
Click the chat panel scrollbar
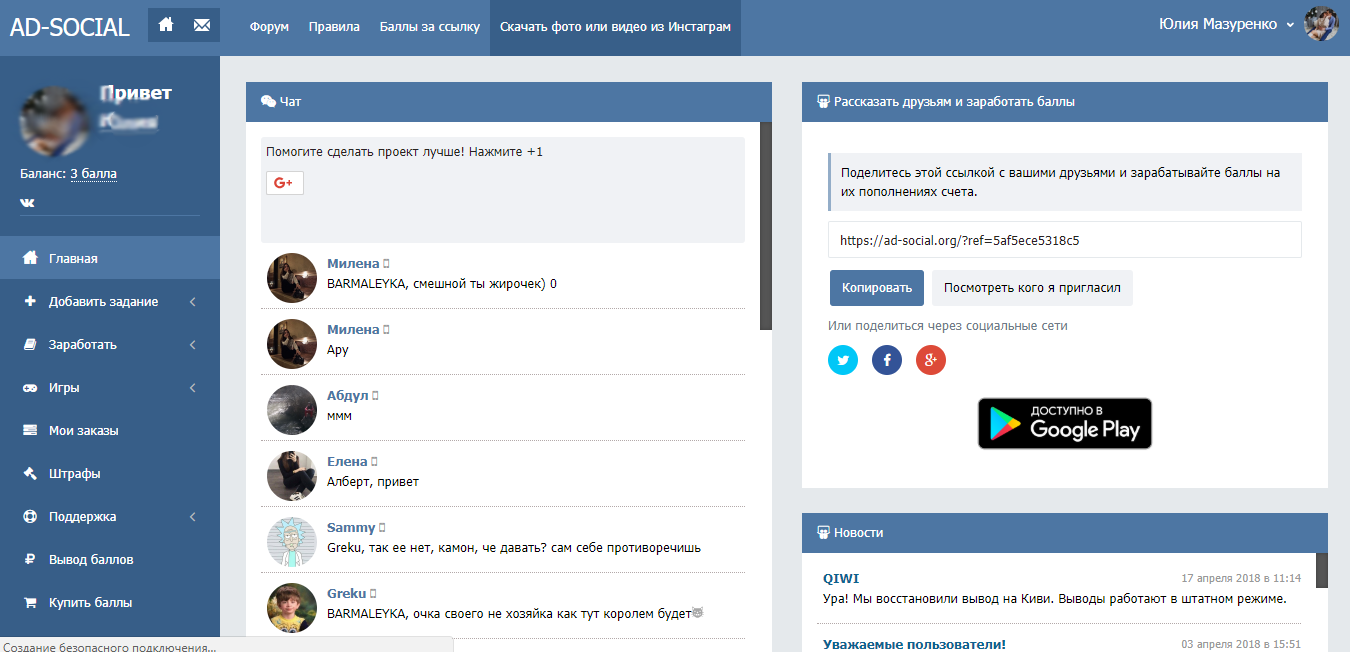[x=766, y=226]
